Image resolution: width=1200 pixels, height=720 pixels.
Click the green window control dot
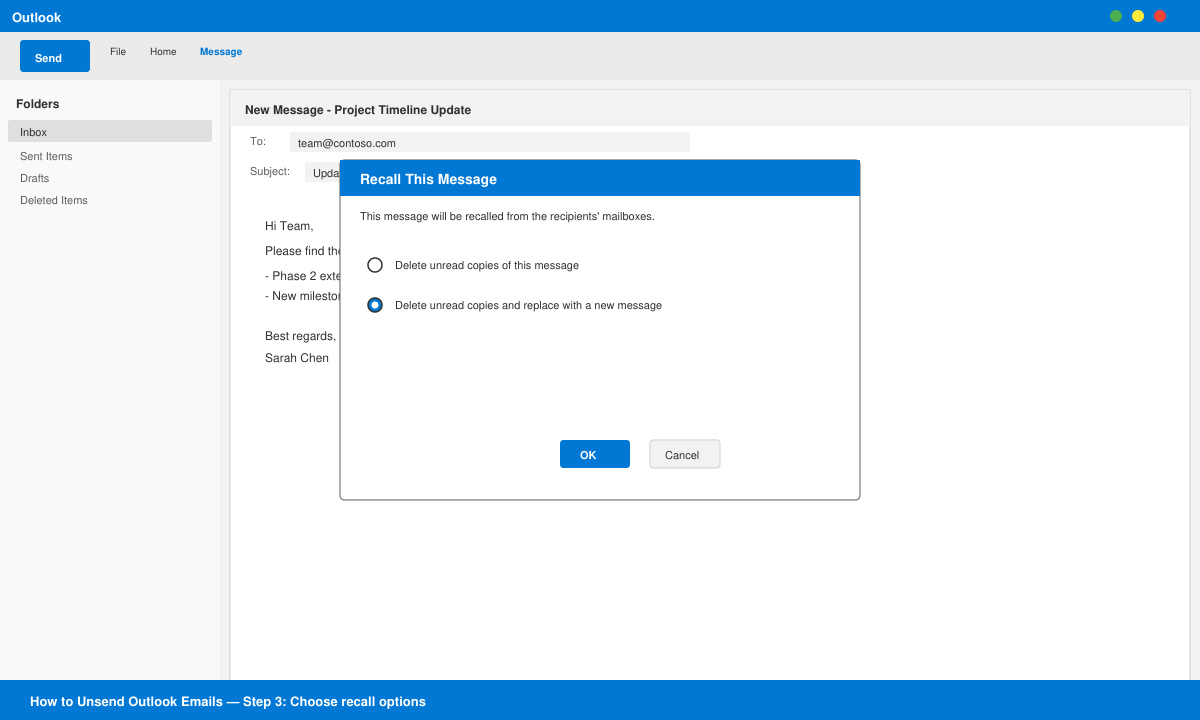[x=1116, y=16]
